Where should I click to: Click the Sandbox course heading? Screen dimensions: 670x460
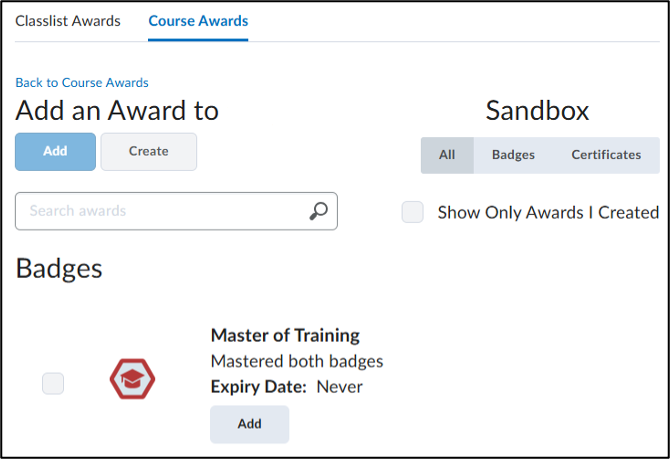[x=537, y=111]
